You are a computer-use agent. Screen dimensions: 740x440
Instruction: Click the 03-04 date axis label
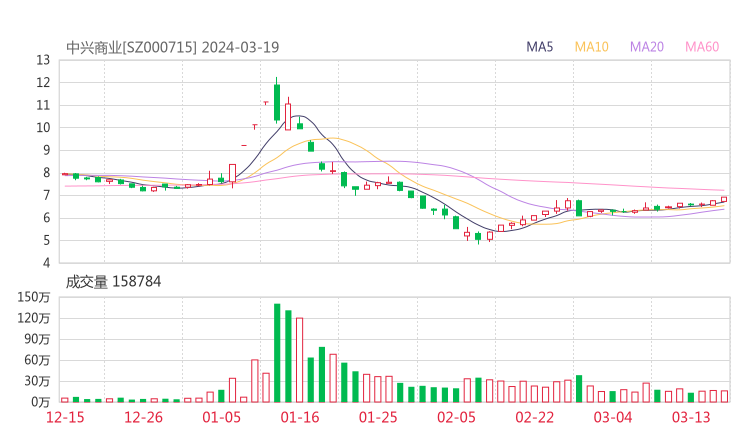613,417
